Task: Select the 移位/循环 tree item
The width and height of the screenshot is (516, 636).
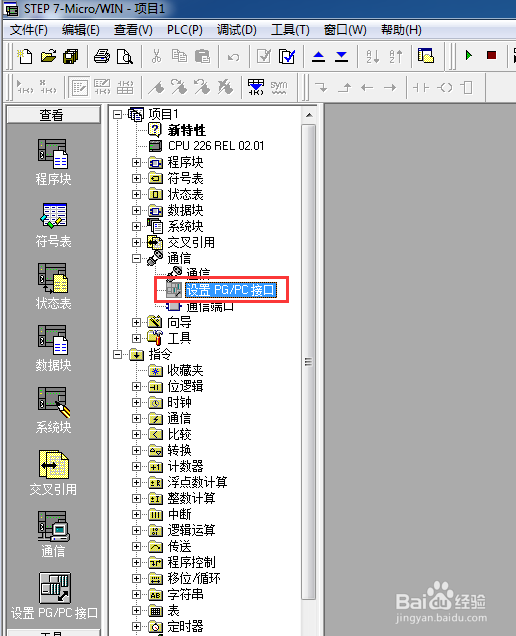Action: tap(194, 578)
